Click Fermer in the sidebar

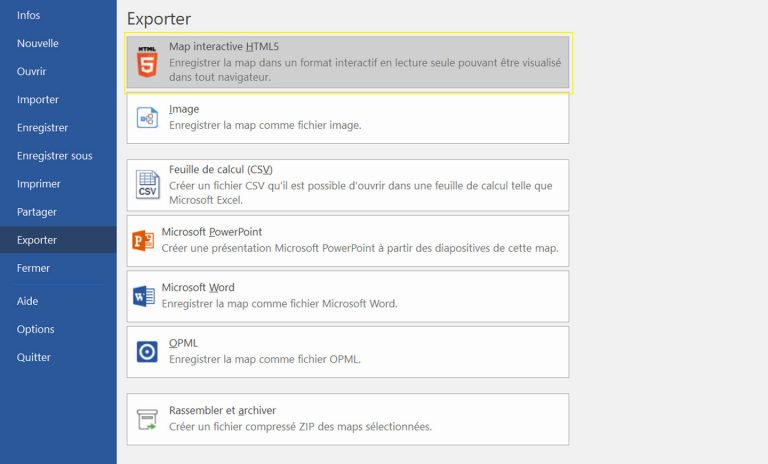click(x=33, y=268)
